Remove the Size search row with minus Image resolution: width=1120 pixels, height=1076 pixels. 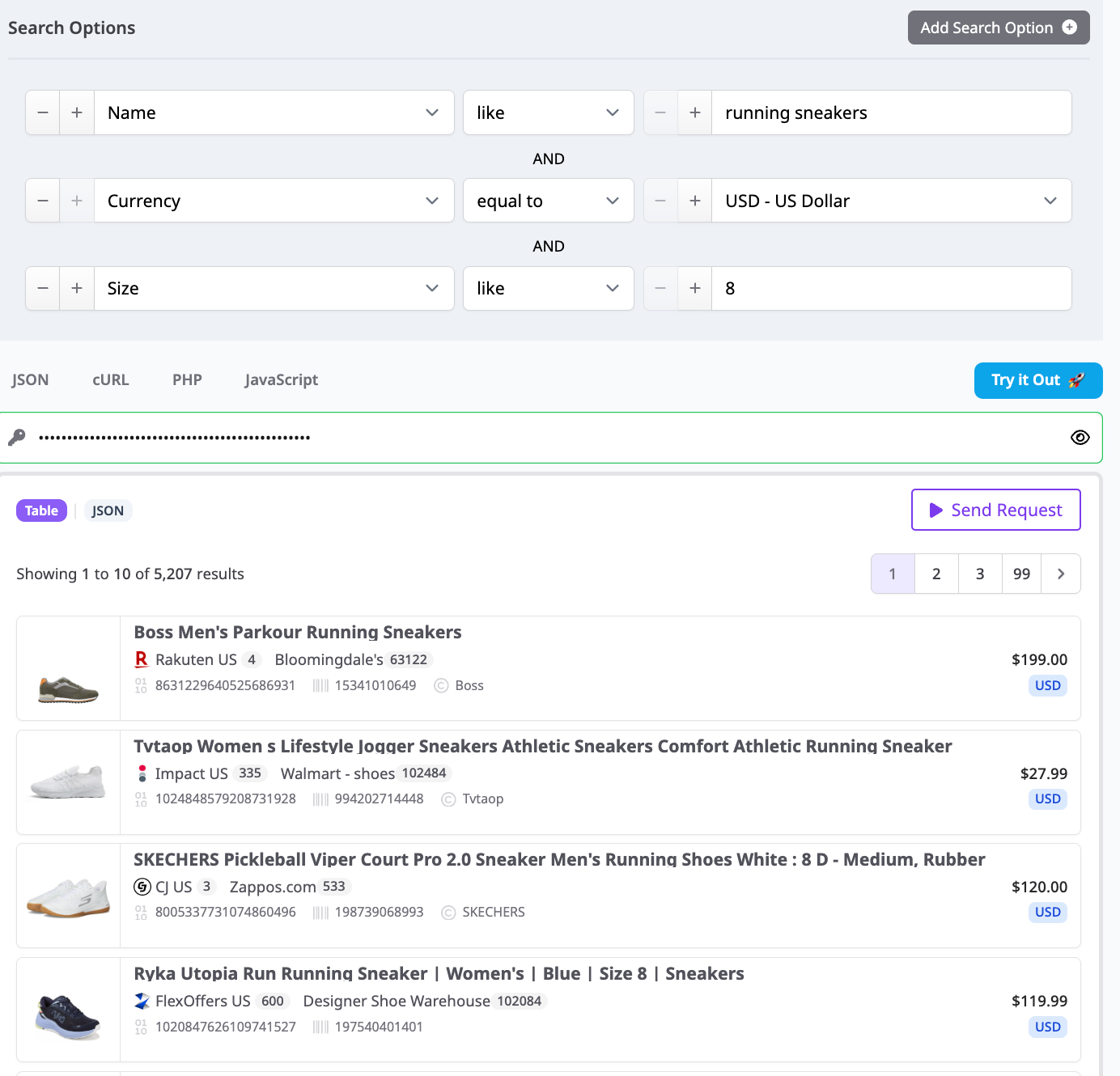pos(43,288)
